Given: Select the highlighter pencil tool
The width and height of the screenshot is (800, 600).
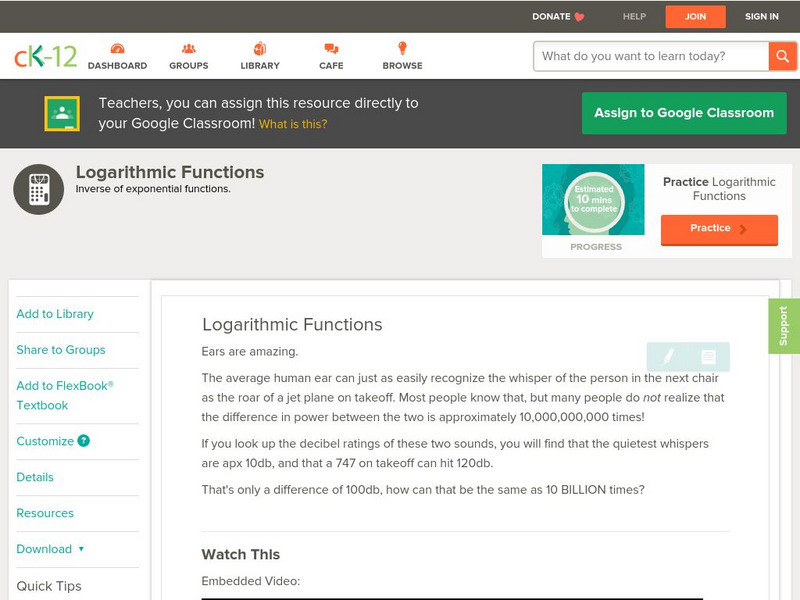Looking at the screenshot, I should click(x=668, y=357).
